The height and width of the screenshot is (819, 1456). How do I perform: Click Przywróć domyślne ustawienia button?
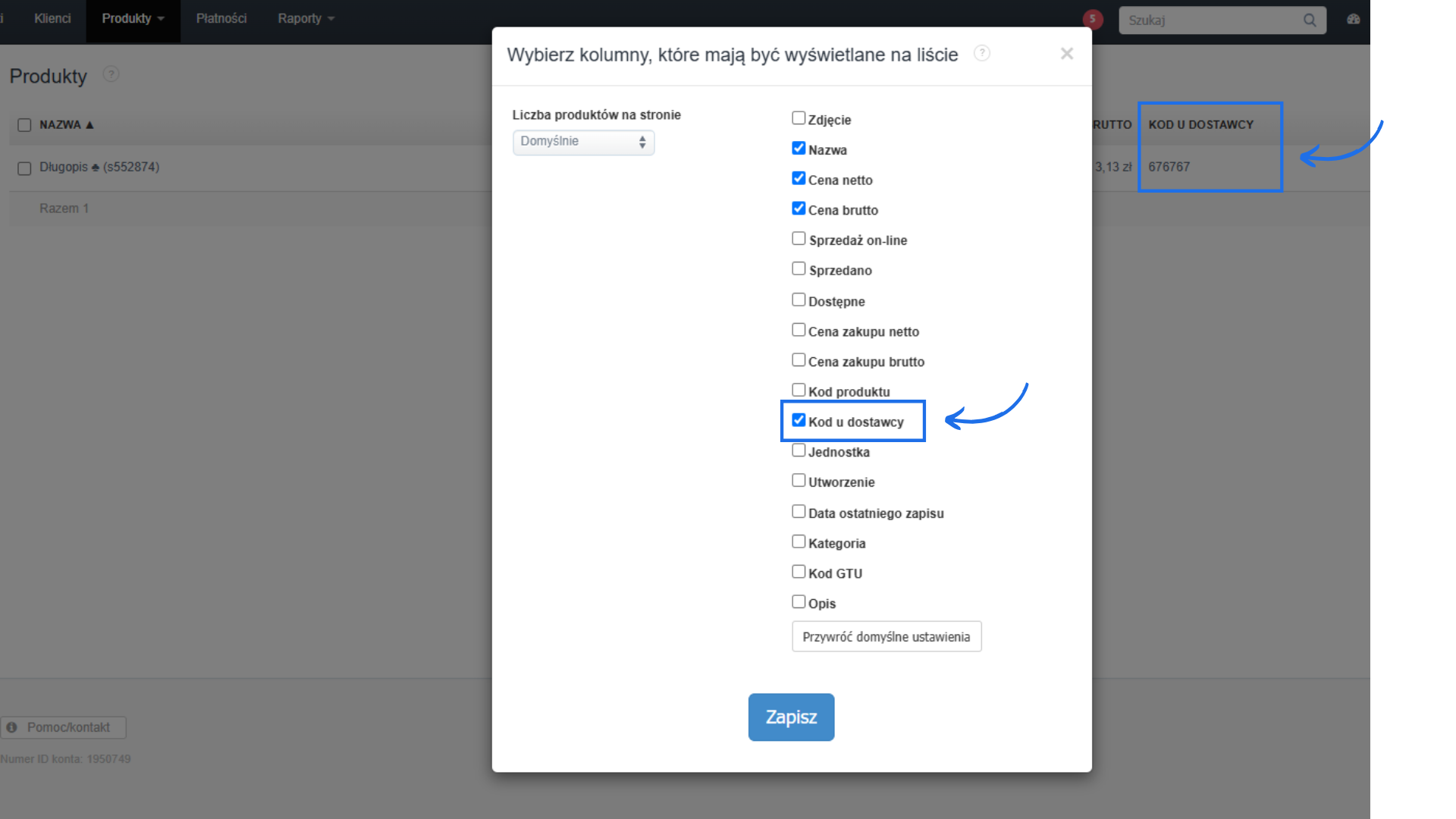pyautogui.click(x=886, y=637)
